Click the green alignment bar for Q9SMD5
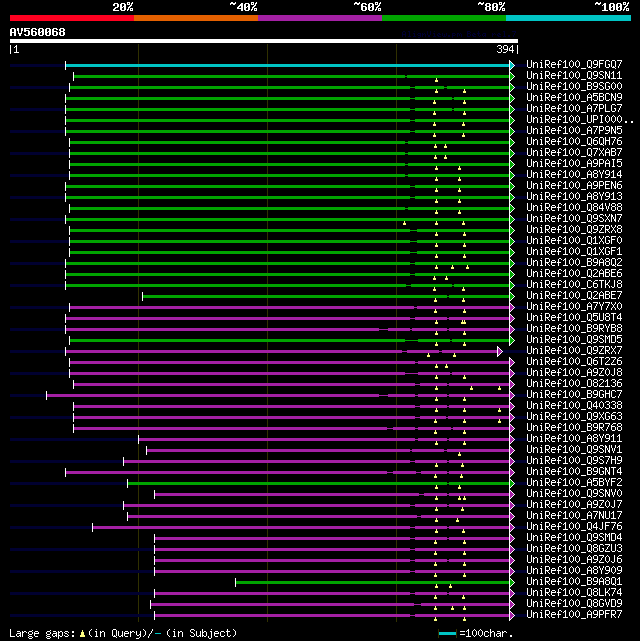640x641 pixels. coord(289,340)
